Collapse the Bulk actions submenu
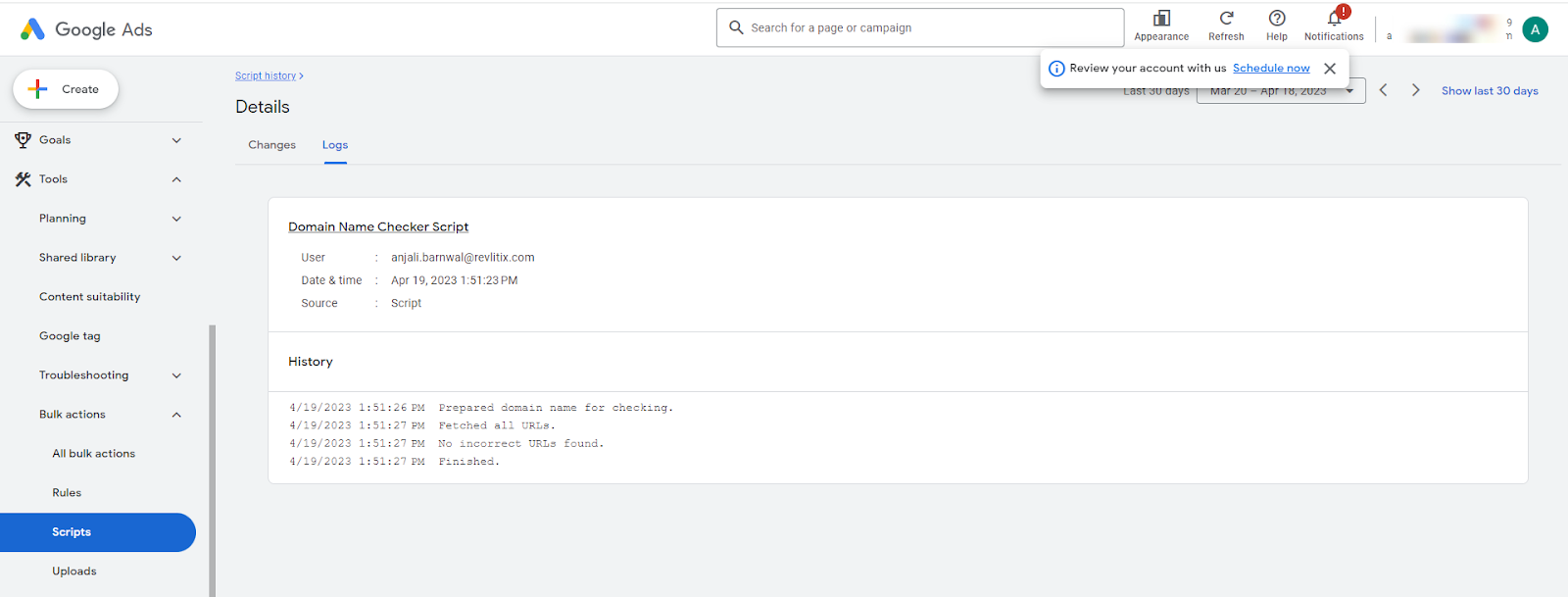This screenshot has width=1568, height=597. click(x=176, y=415)
